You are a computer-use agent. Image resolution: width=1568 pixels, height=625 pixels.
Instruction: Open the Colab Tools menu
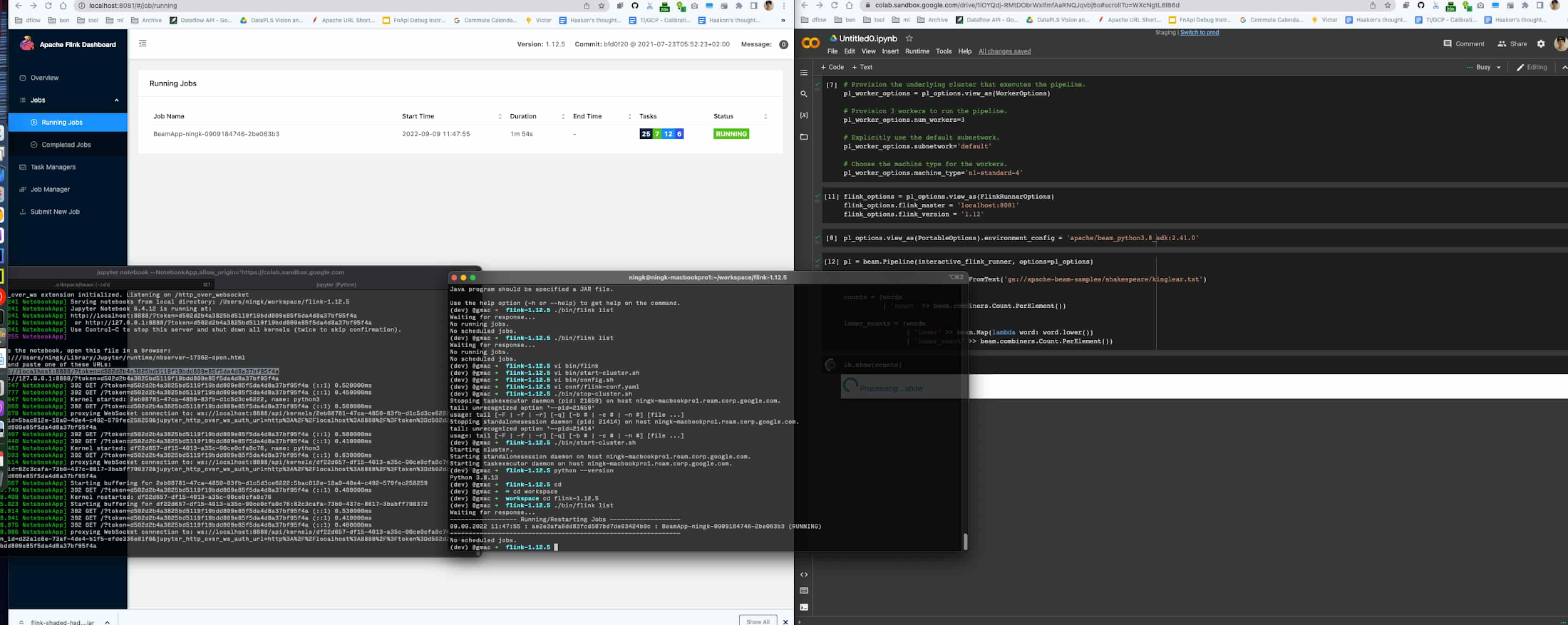pos(944,51)
